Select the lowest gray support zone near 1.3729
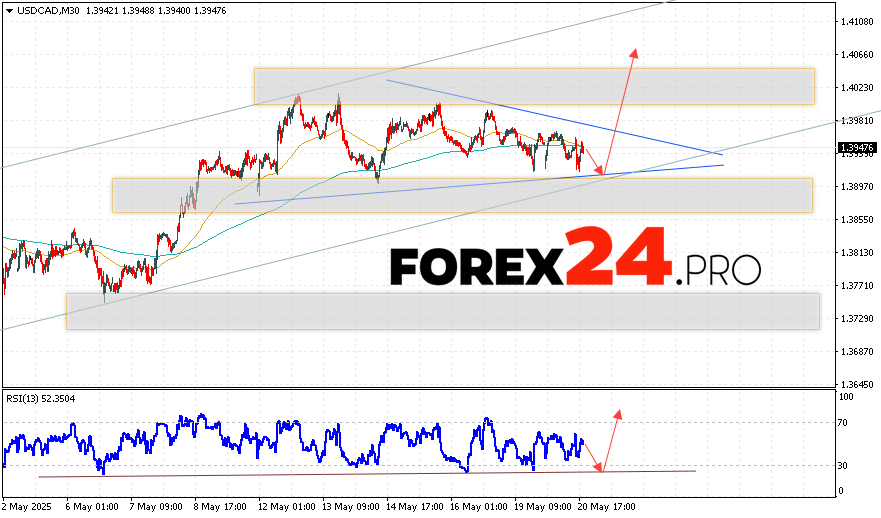Viewport: 881px width, 518px height. click(x=442, y=311)
